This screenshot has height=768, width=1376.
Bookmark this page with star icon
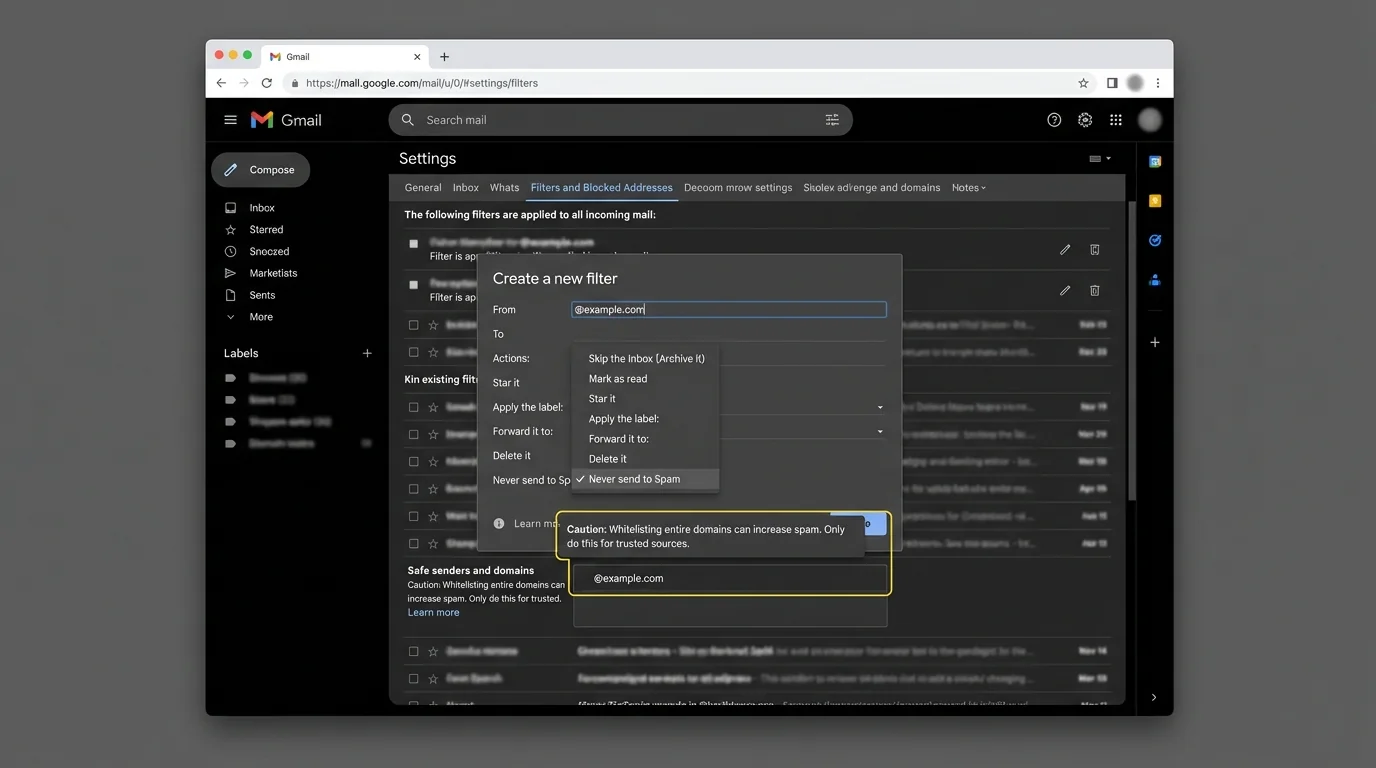pyautogui.click(x=1083, y=83)
